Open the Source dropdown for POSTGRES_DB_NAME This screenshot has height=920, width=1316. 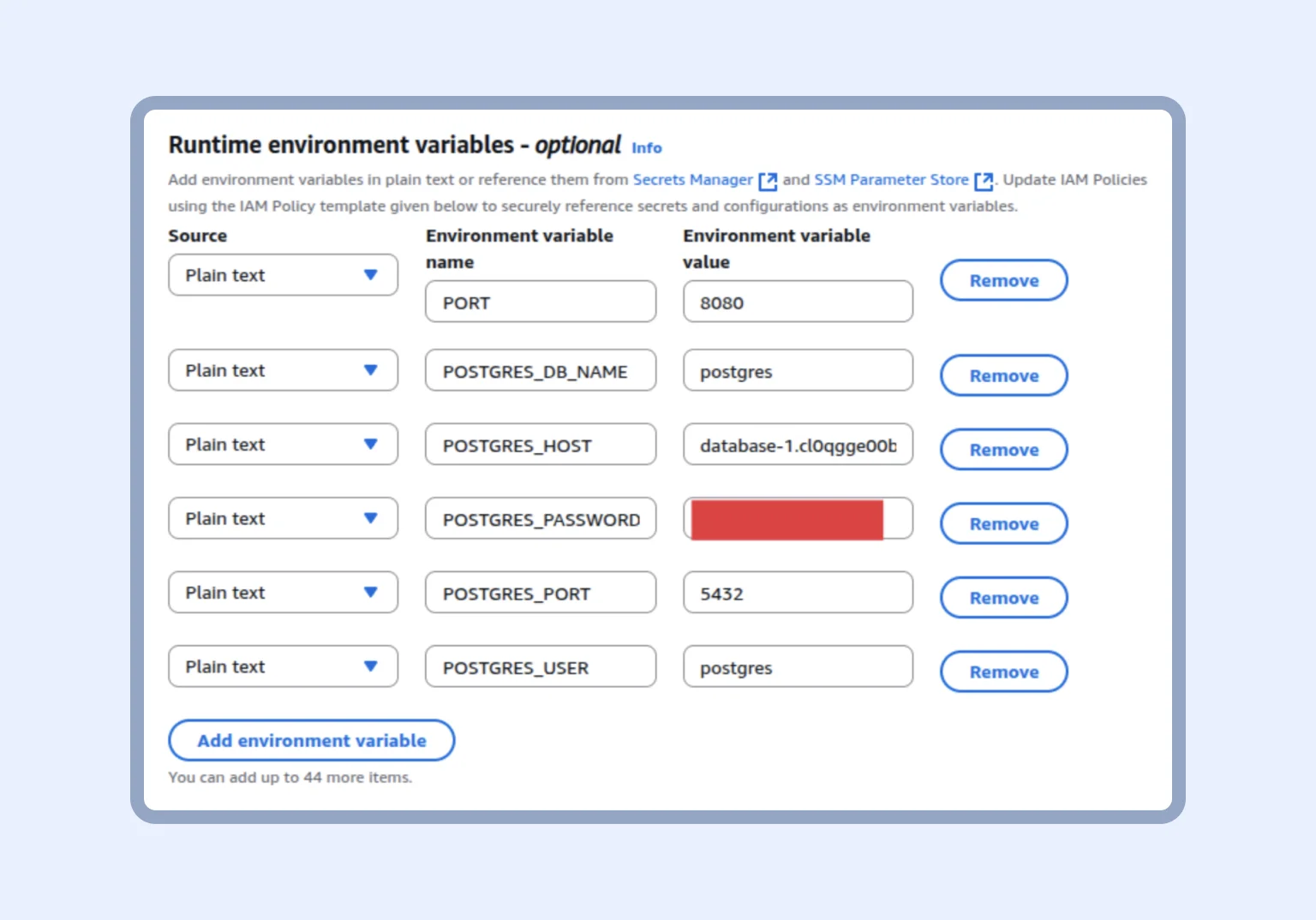click(283, 370)
